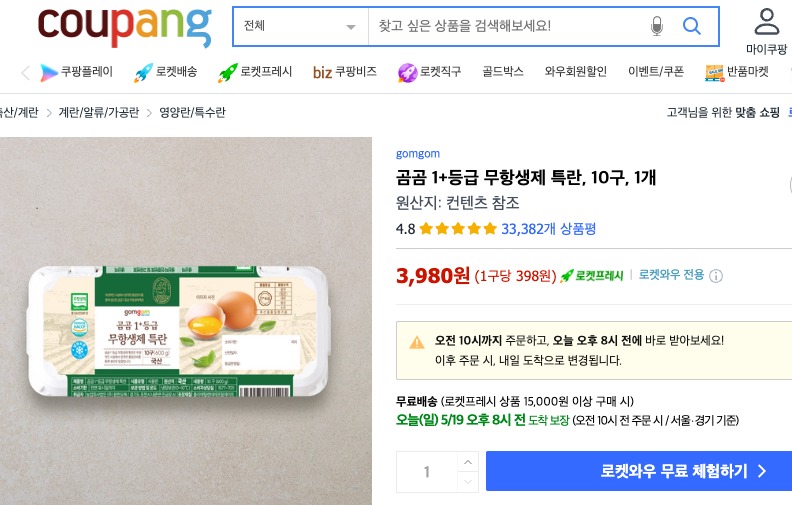
Task: Decrease quantity with the down arrow
Action: [x=466, y=482]
